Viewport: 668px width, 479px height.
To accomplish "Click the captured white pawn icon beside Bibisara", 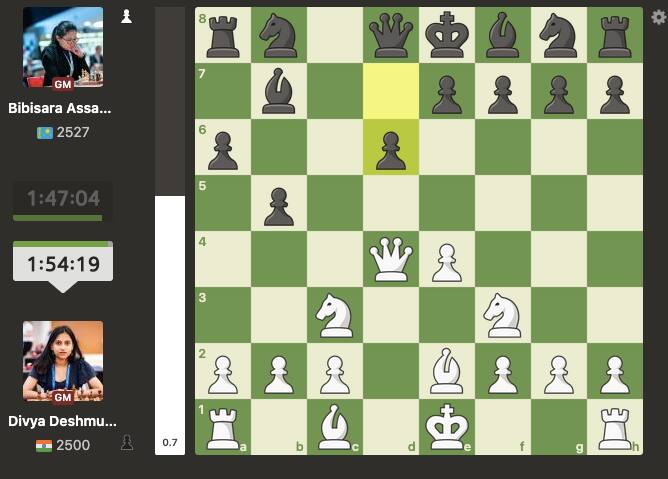I will [127, 17].
